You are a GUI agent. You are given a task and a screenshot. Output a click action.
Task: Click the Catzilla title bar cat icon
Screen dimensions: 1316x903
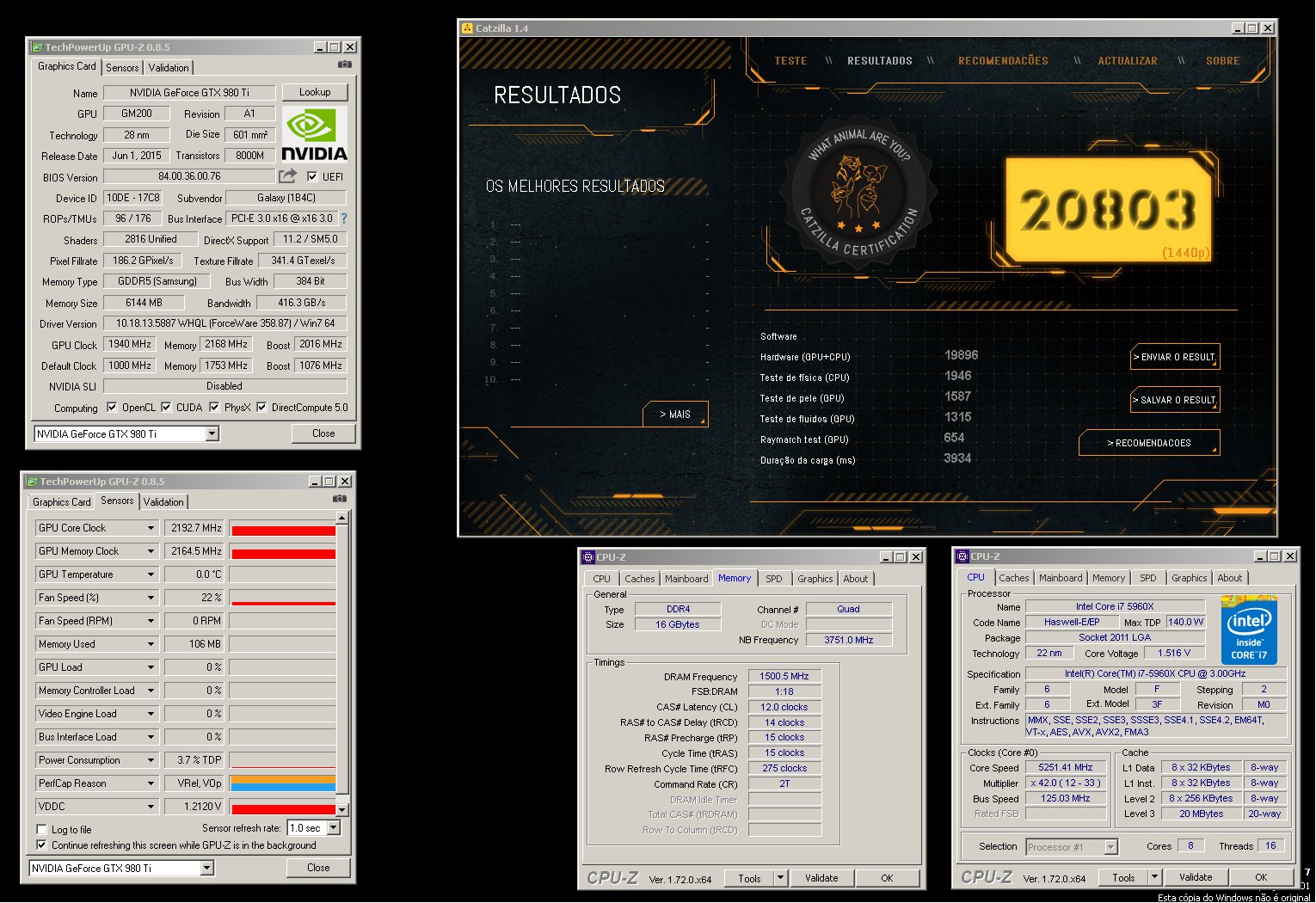tap(467, 28)
